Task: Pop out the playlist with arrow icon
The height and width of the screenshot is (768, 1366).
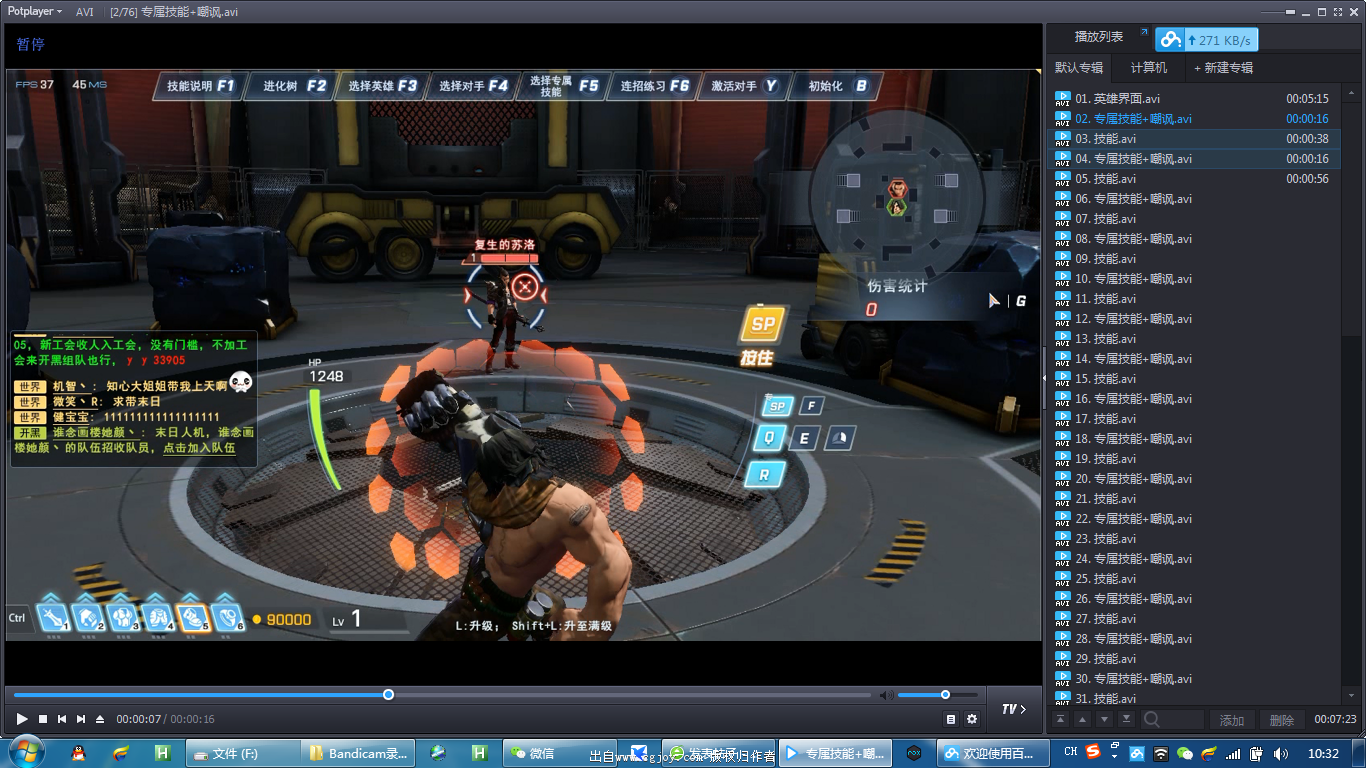Action: coord(1144,33)
